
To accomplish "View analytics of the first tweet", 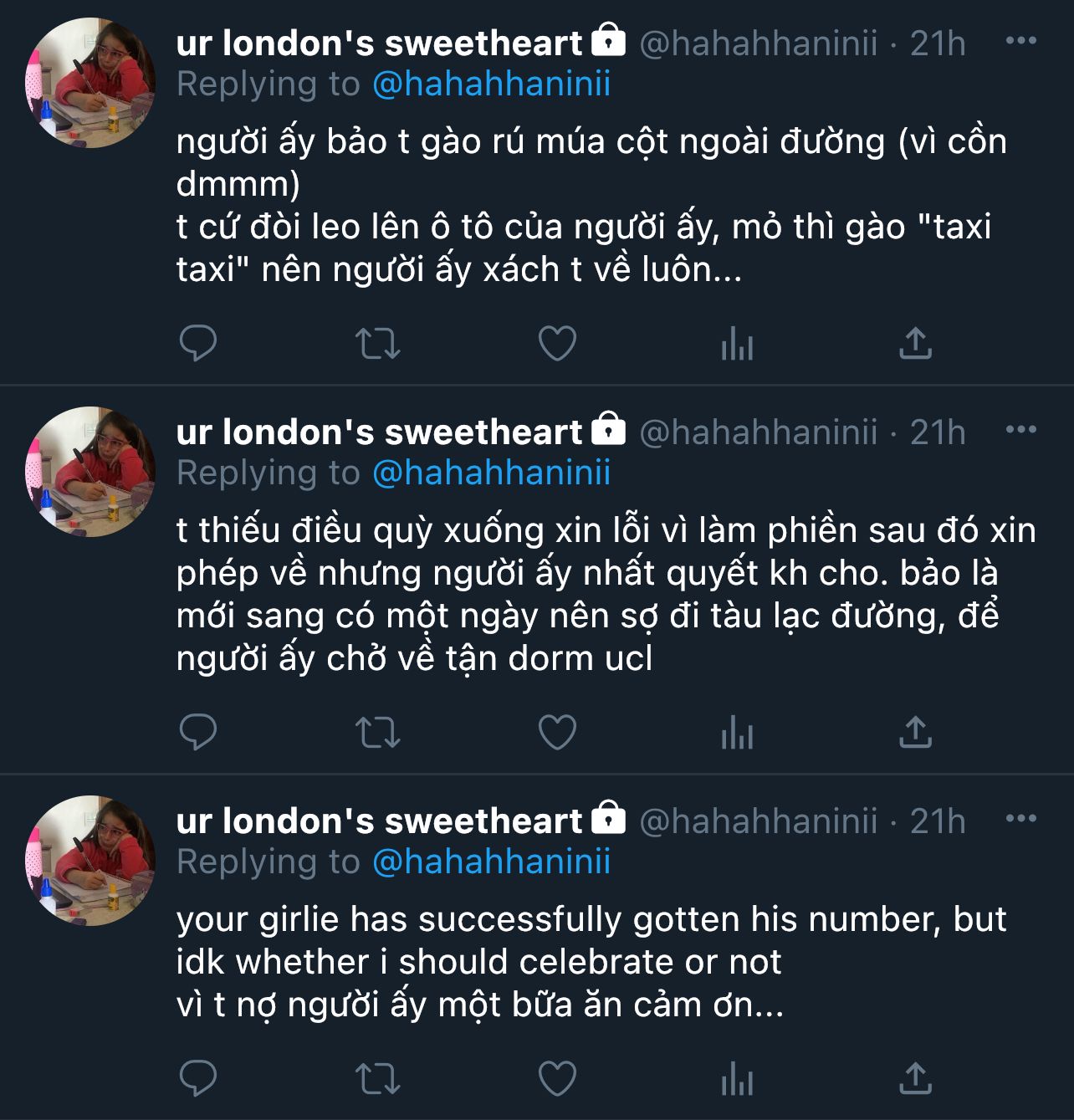I will click(x=737, y=343).
